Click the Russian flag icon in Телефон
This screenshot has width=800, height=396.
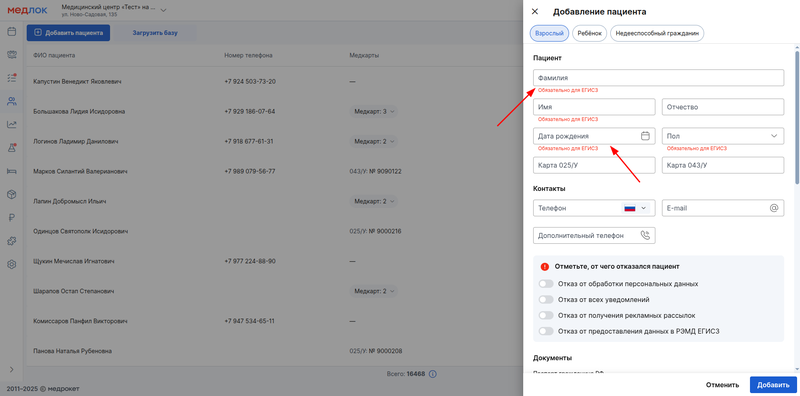point(630,208)
